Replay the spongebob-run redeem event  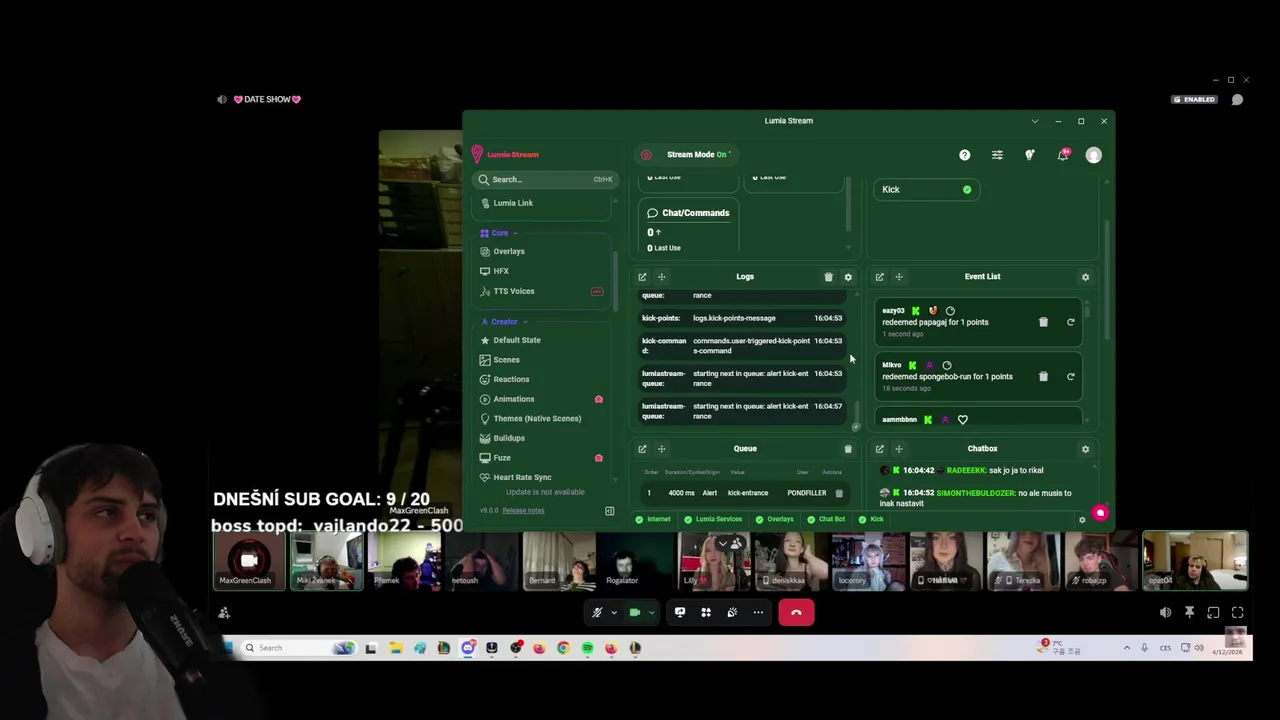tap(1070, 376)
